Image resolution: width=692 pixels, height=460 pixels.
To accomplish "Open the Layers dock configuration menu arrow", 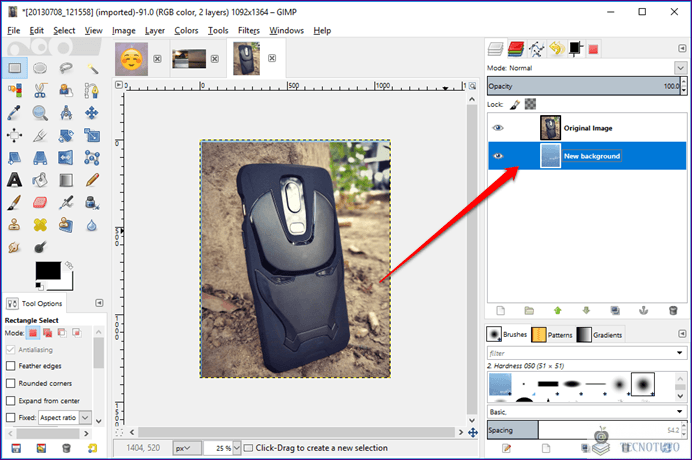I will pos(682,48).
